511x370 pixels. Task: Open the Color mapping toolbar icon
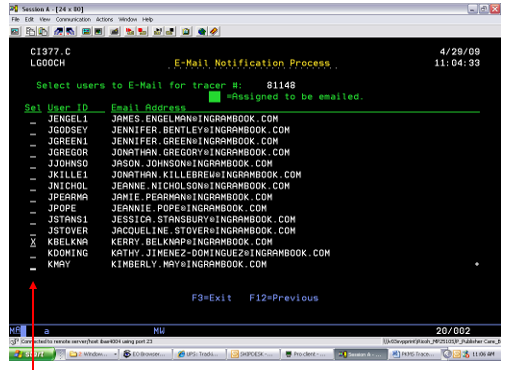pos(98,32)
